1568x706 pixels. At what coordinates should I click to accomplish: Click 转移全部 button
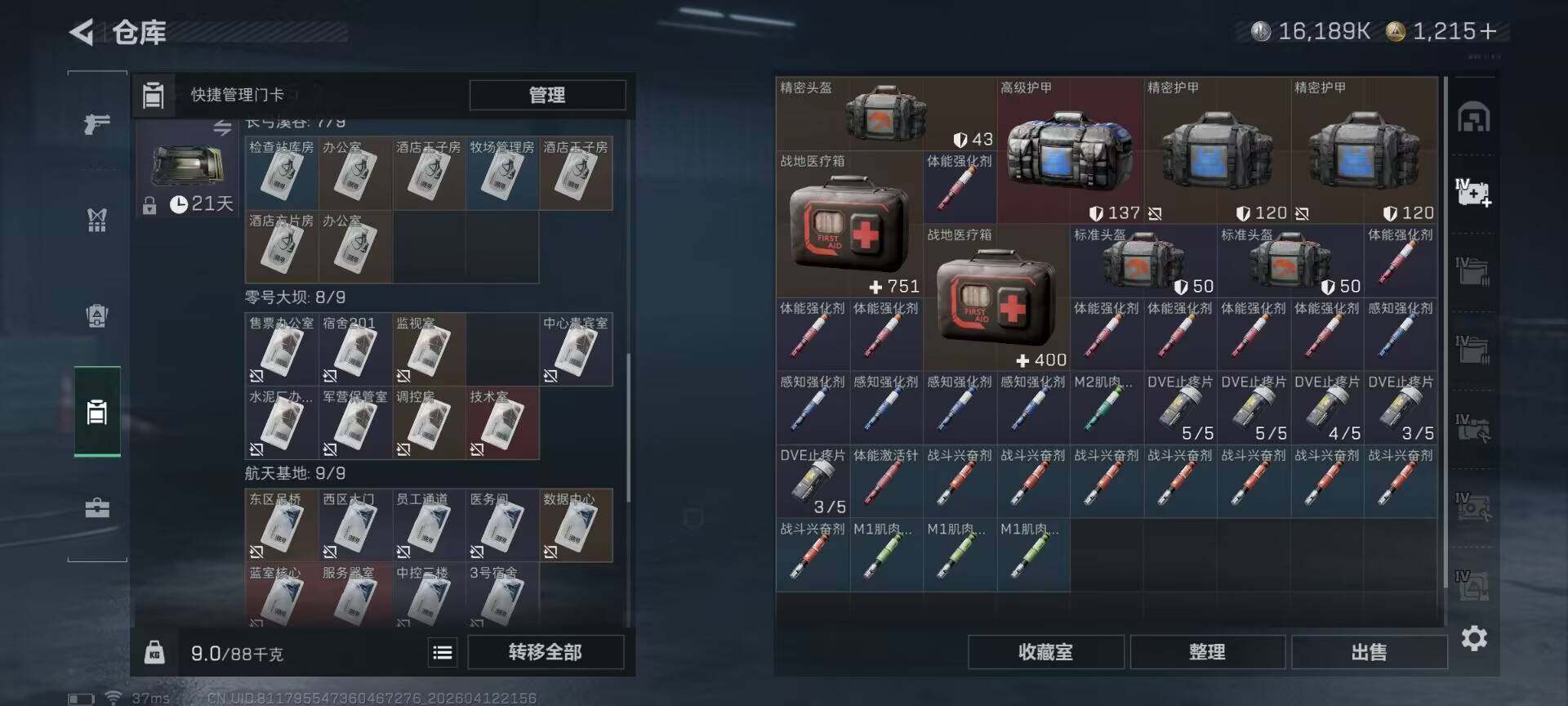(x=546, y=652)
